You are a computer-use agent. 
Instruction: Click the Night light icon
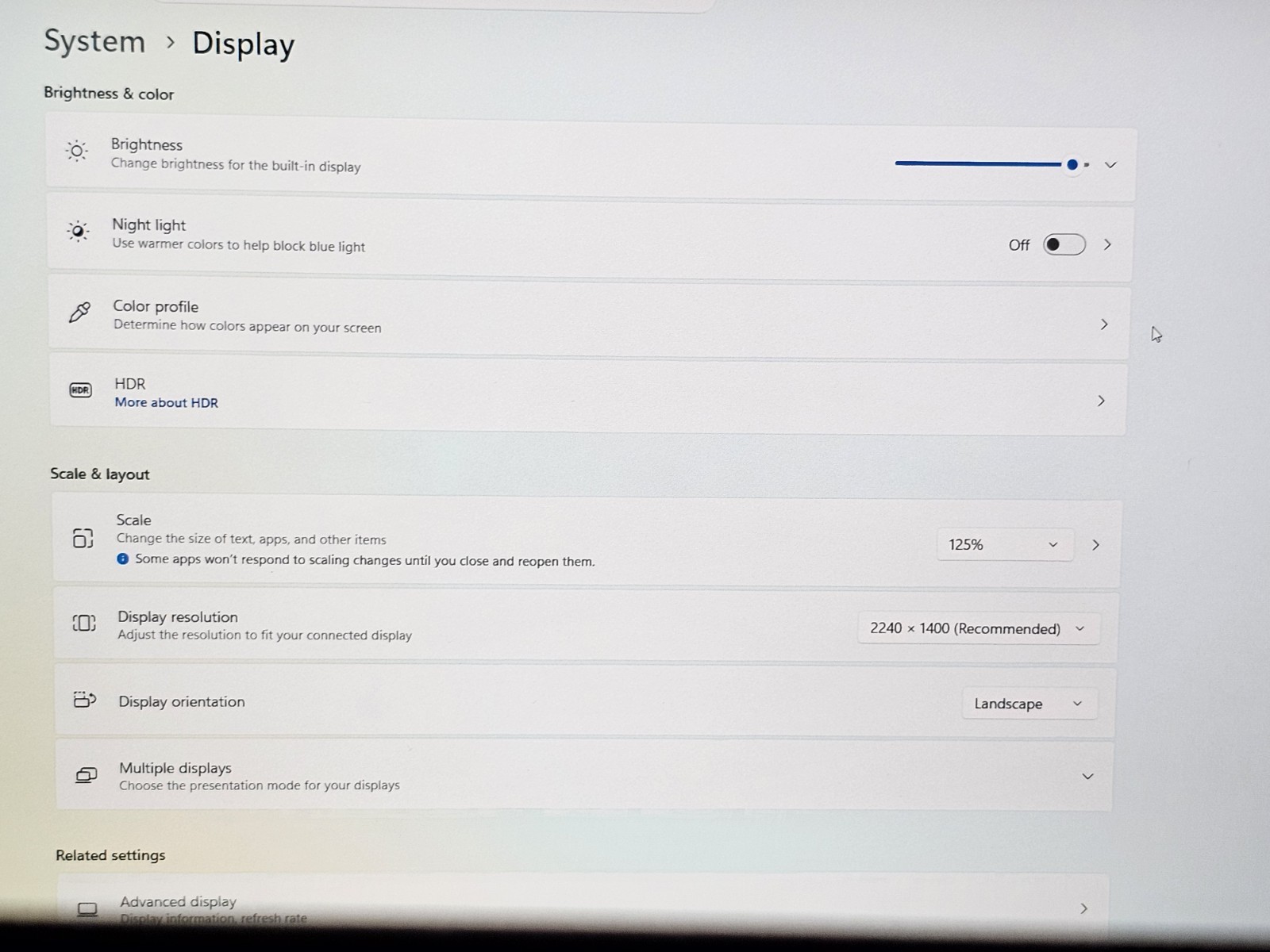[78, 231]
